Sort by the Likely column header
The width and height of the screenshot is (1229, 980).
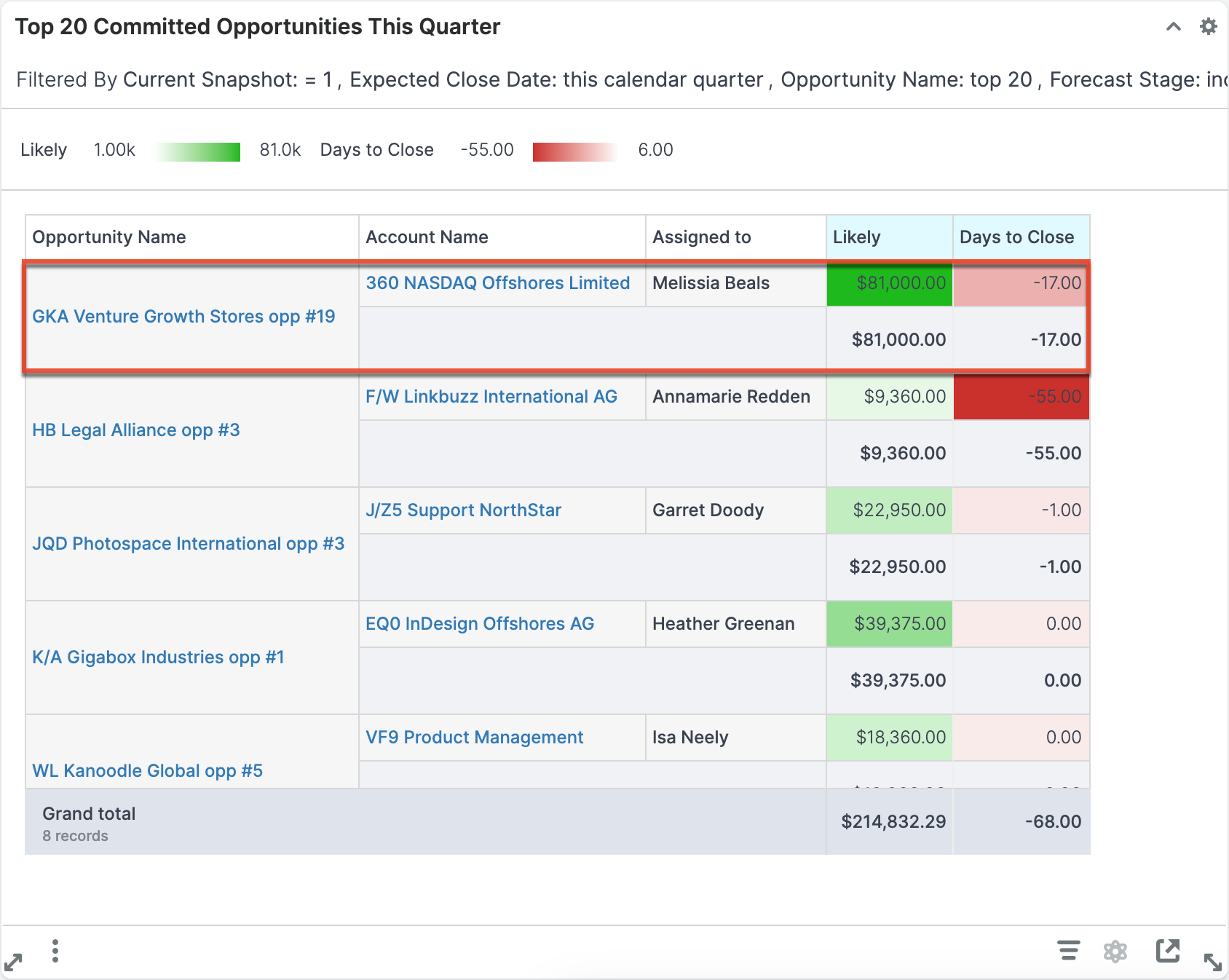pyautogui.click(x=856, y=237)
